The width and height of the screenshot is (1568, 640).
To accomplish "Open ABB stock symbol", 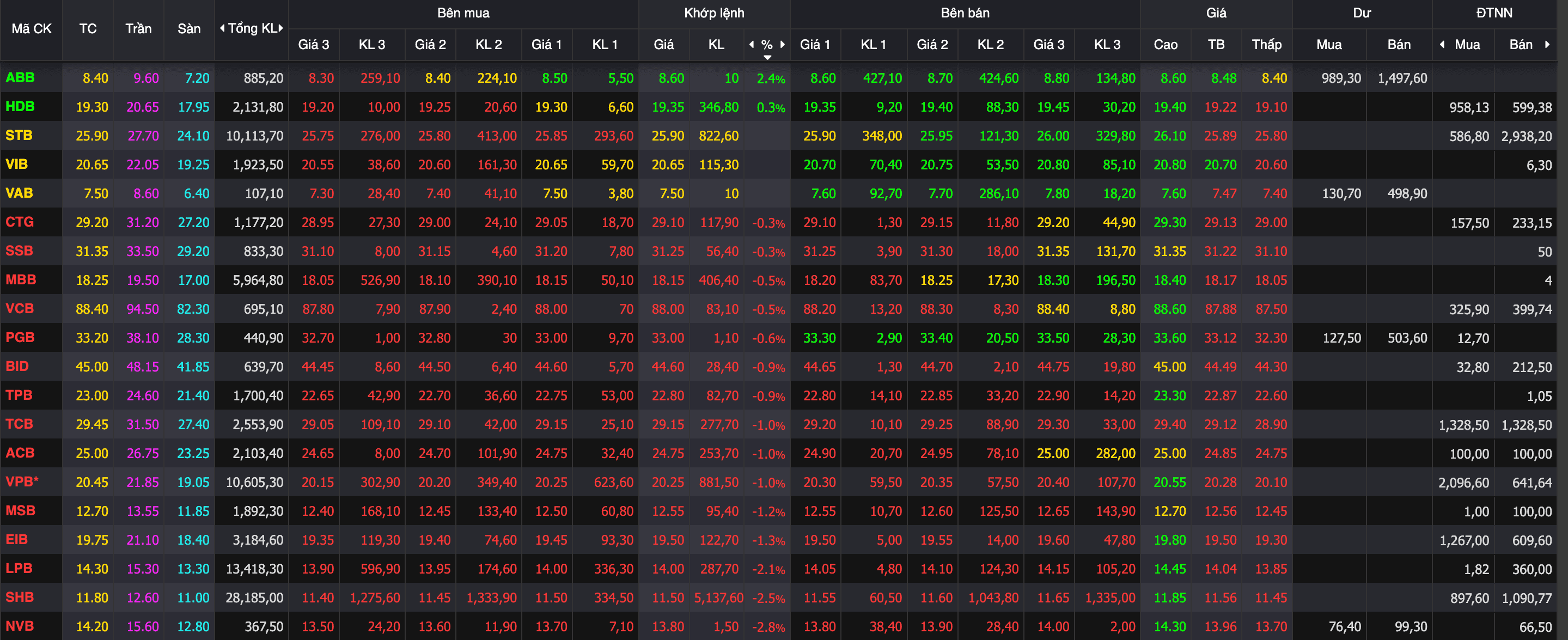I will (x=20, y=78).
